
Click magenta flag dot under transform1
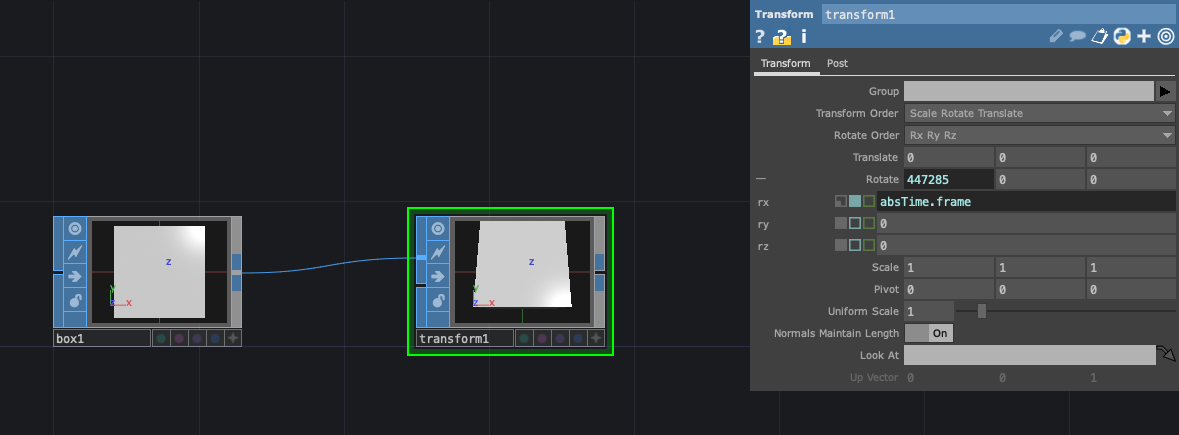tap(542, 338)
